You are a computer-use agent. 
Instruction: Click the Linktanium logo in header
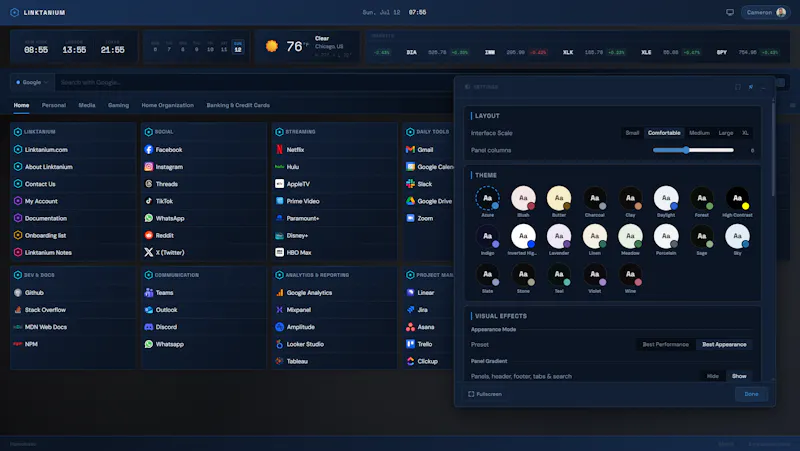38,12
